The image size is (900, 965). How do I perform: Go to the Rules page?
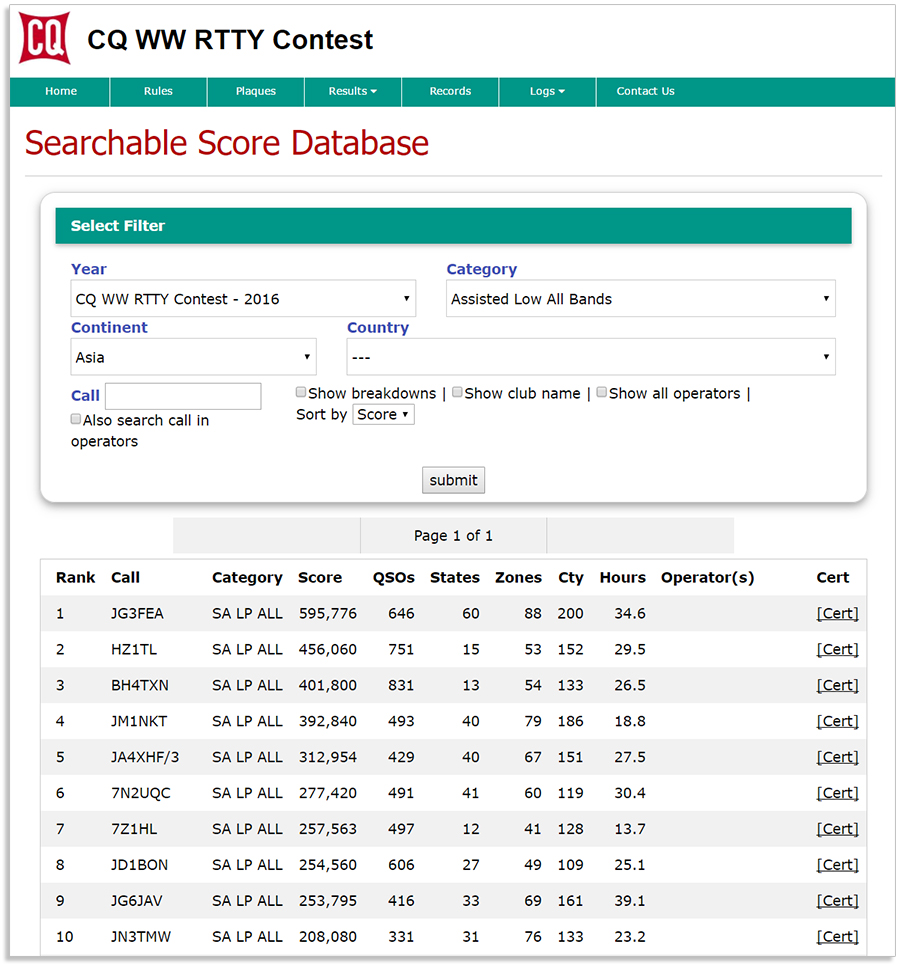[x=158, y=91]
